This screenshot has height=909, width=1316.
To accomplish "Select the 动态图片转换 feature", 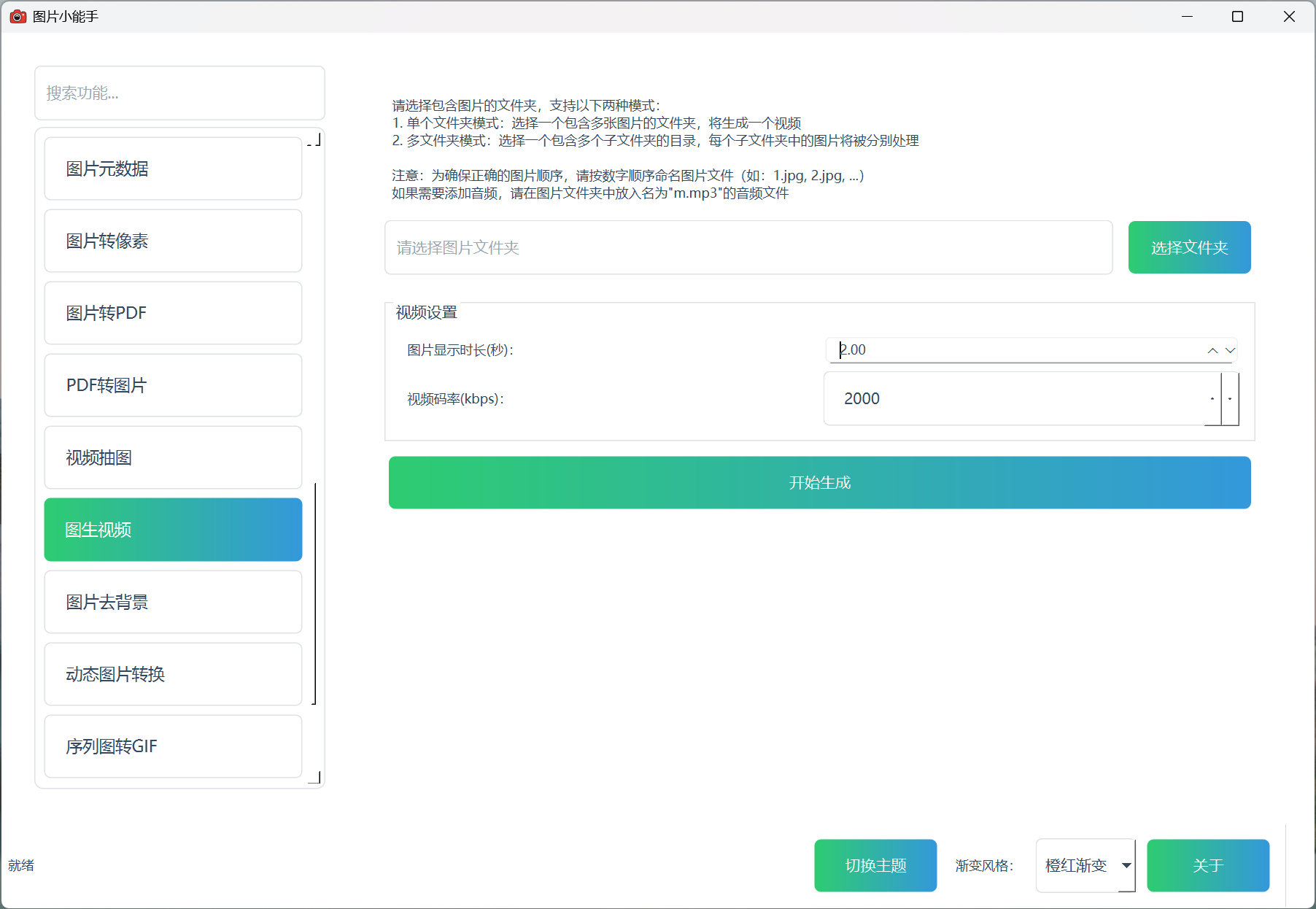I will pos(173,674).
